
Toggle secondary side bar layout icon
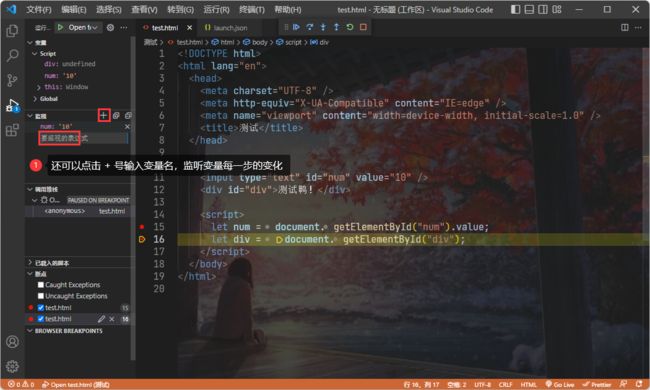543,10
